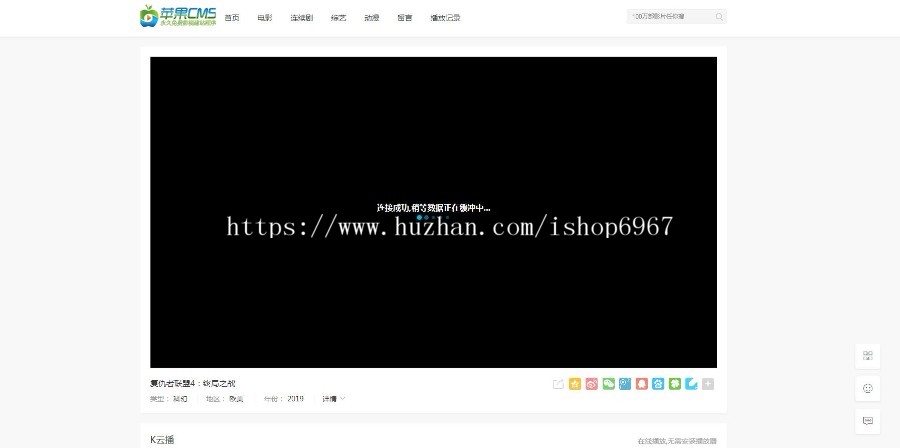This screenshot has height=448, width=900.
Task: Open the QR code side button
Action: coord(867,356)
